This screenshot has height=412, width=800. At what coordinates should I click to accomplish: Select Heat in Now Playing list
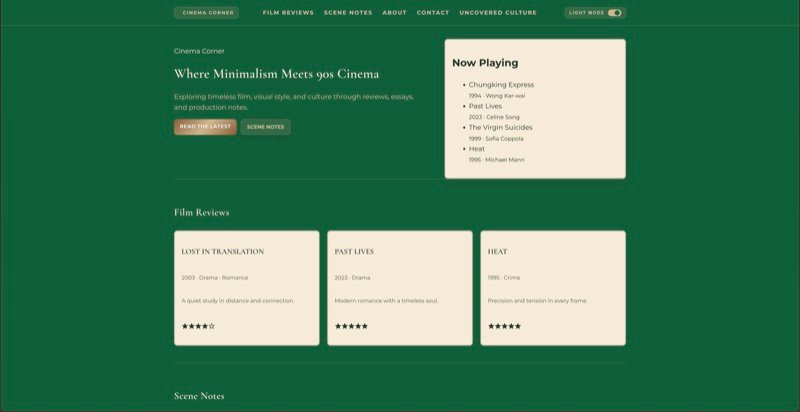477,149
